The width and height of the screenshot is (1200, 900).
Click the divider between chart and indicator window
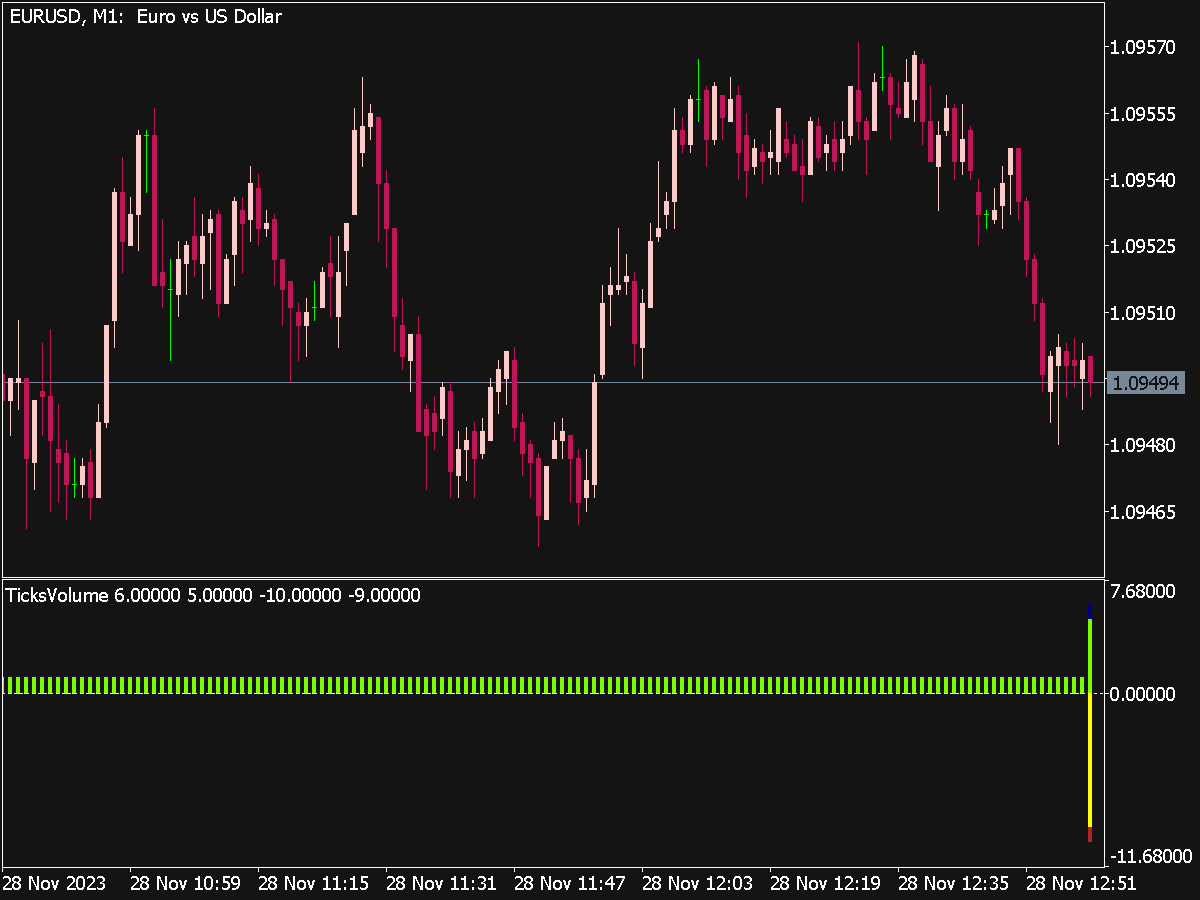click(552, 578)
